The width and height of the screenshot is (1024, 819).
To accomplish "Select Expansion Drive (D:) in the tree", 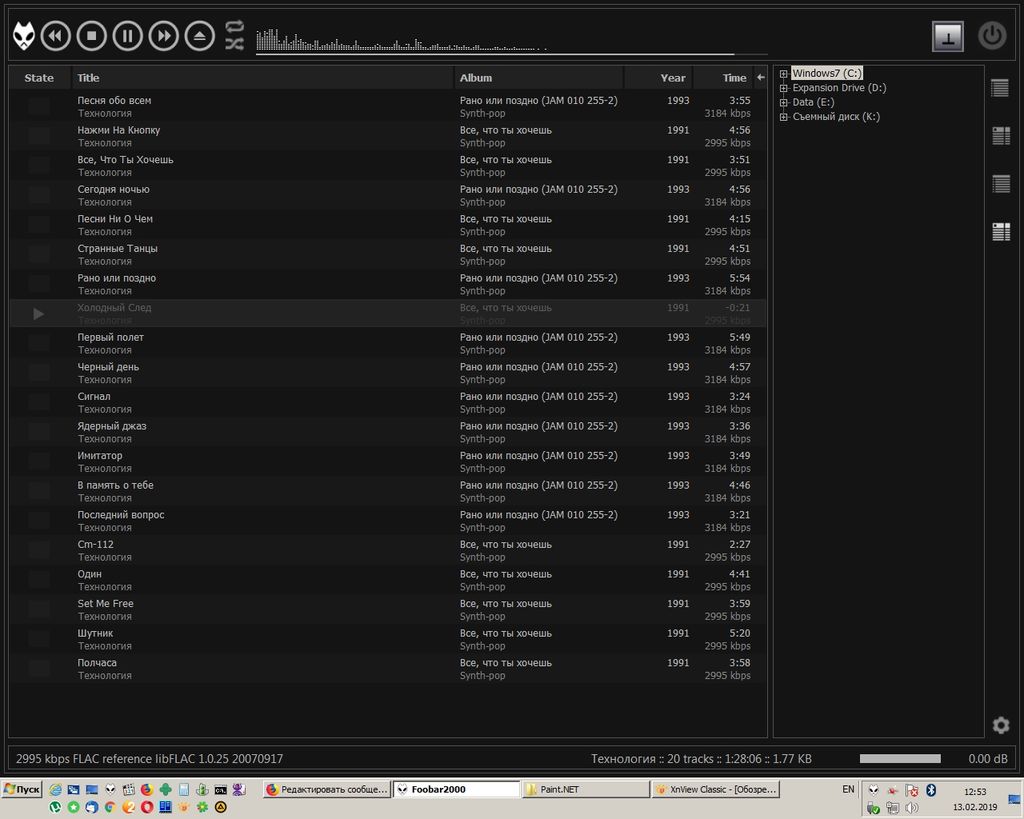I will click(839, 88).
